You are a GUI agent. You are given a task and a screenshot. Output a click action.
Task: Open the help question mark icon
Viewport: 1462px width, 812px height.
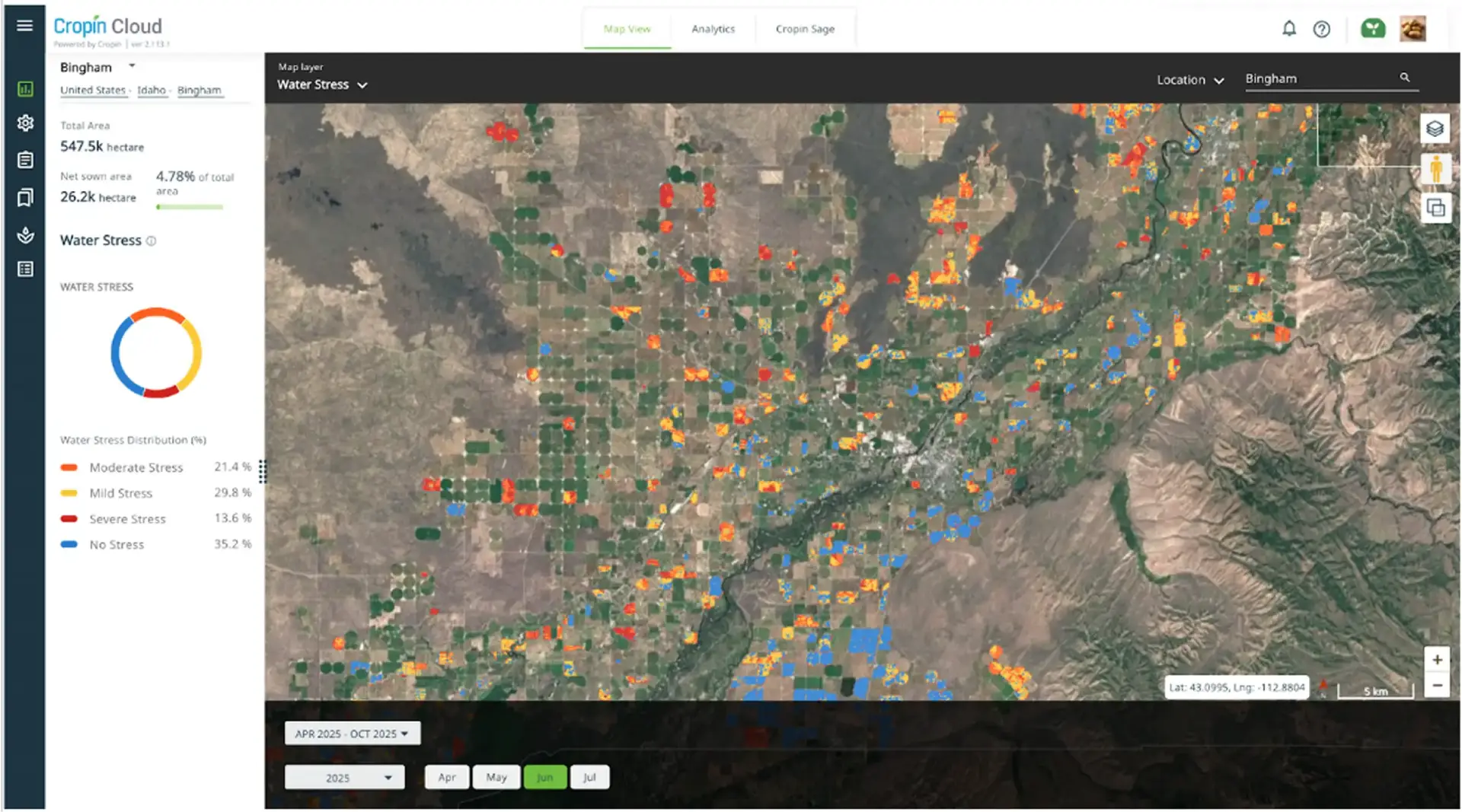coord(1321,29)
